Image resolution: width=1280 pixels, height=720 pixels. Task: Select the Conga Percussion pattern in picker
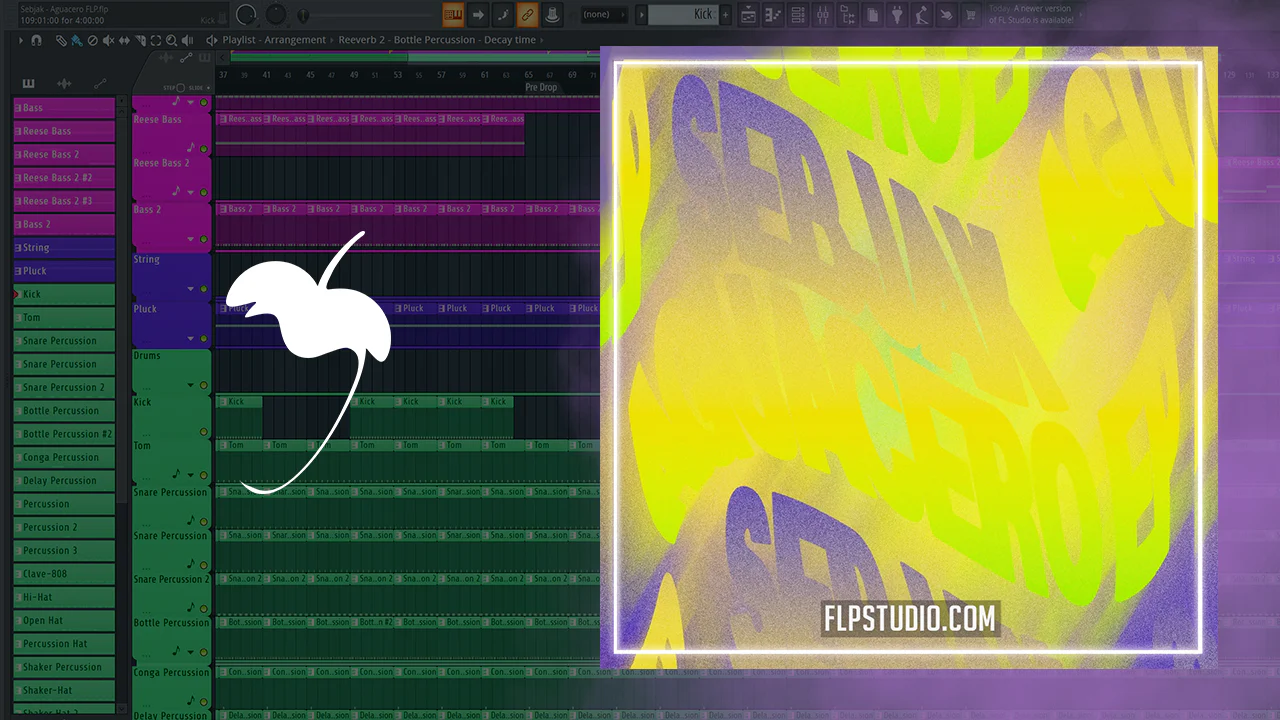point(64,457)
